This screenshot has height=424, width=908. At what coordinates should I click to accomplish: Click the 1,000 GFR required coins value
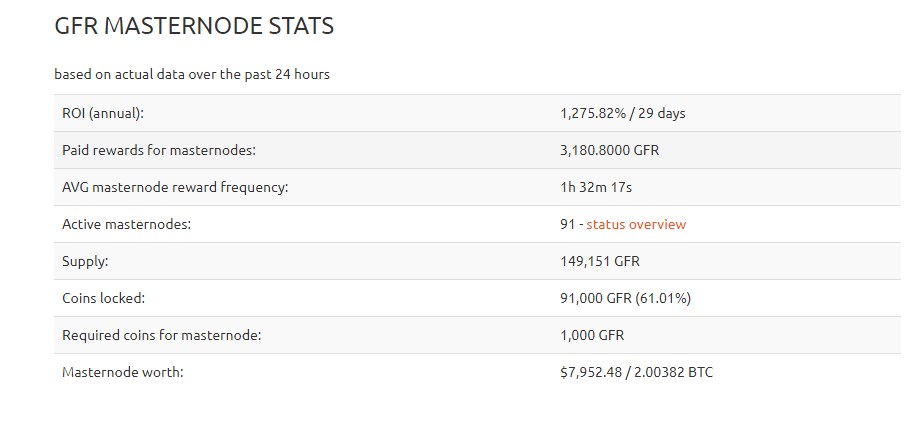pyautogui.click(x=592, y=335)
